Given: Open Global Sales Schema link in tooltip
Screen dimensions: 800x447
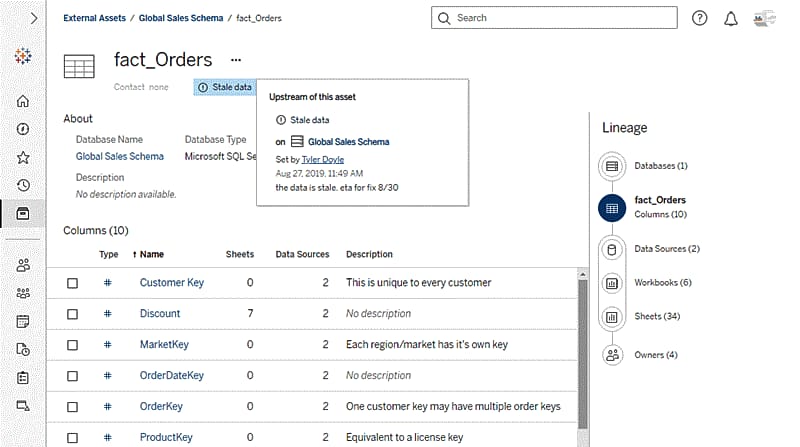Looking at the screenshot, I should point(348,142).
